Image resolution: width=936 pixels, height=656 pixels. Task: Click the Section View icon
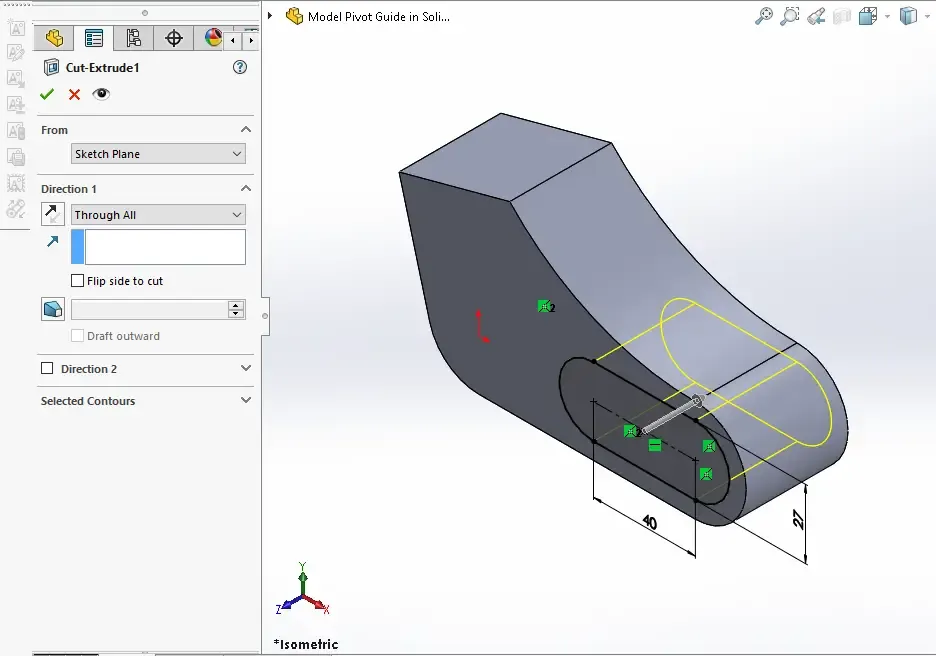(x=842, y=16)
